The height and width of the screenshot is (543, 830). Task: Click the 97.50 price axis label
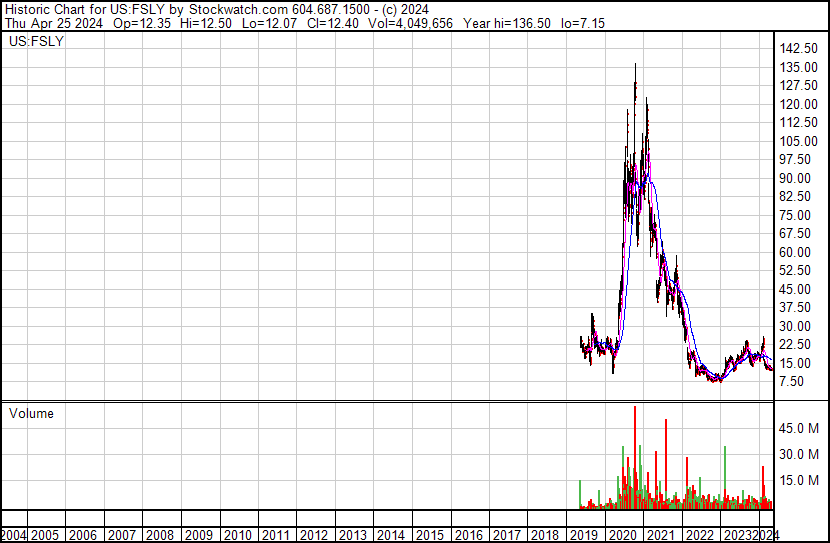coord(795,159)
